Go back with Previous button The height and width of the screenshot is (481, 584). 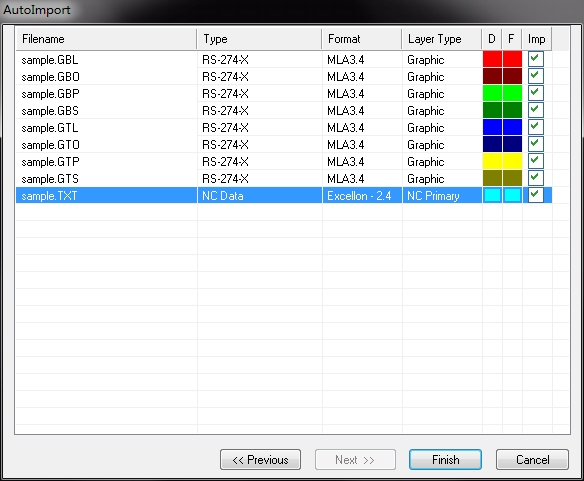tap(260, 459)
